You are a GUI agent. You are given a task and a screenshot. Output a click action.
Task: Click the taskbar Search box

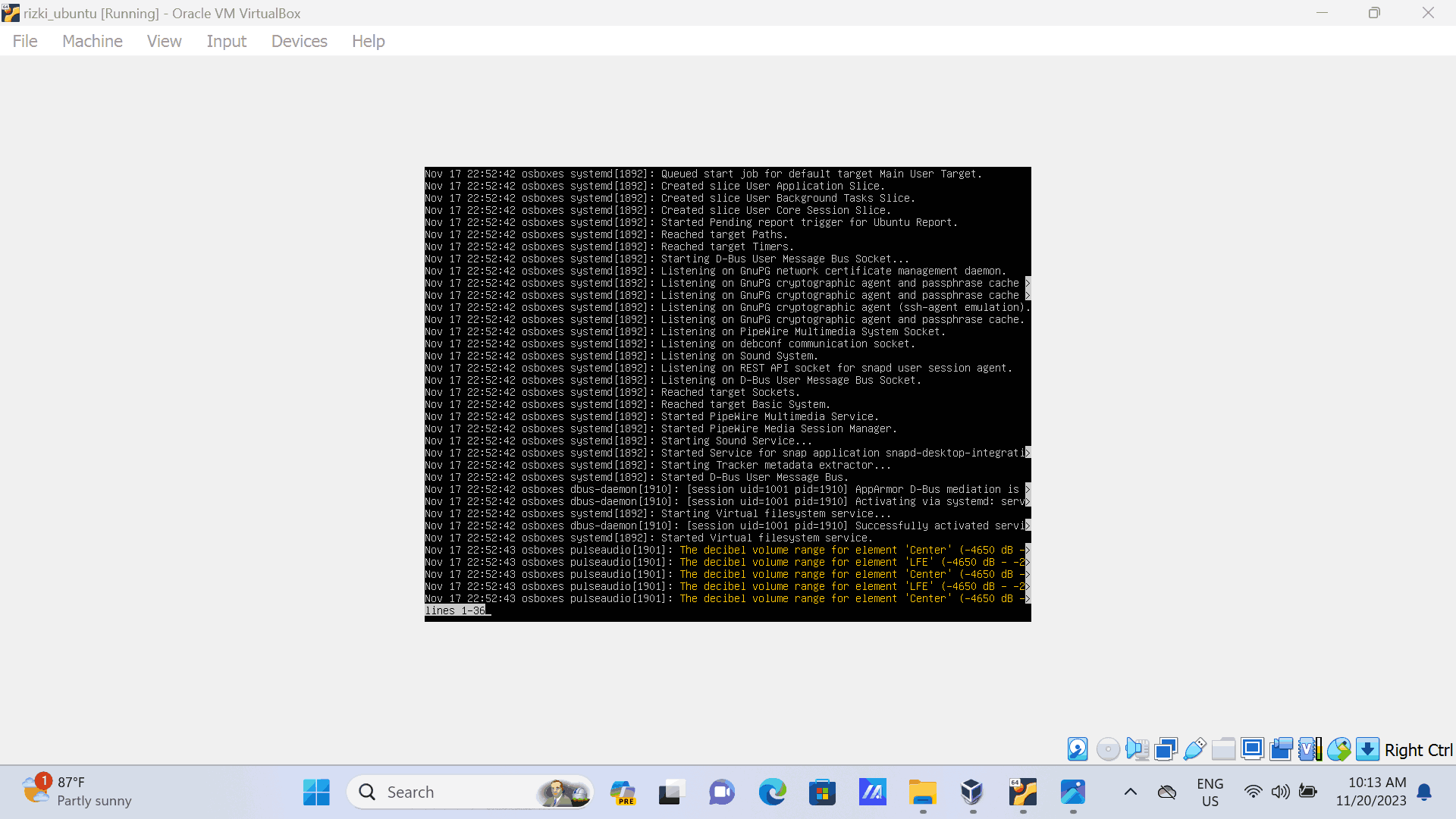click(470, 792)
